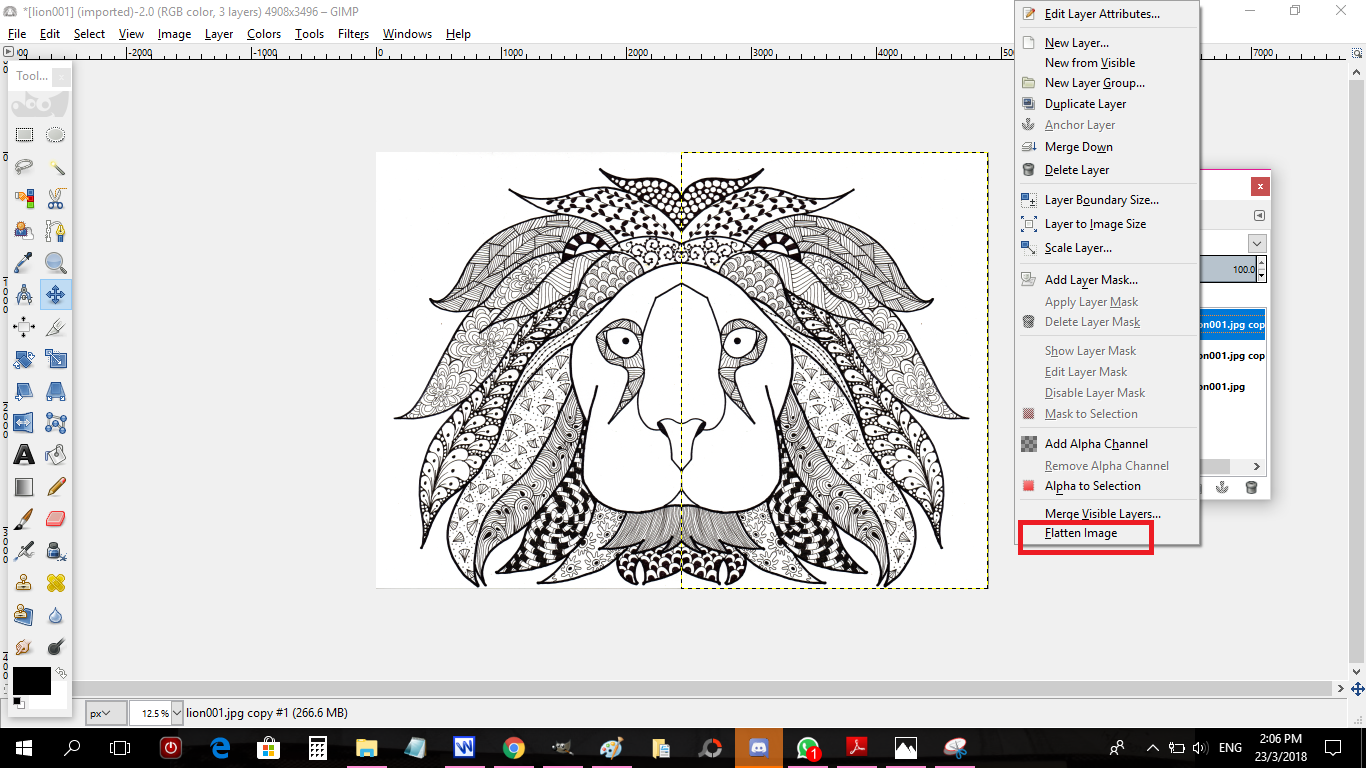This screenshot has height=768, width=1366.
Task: Select the Free Select lasso tool
Action: pos(24,167)
